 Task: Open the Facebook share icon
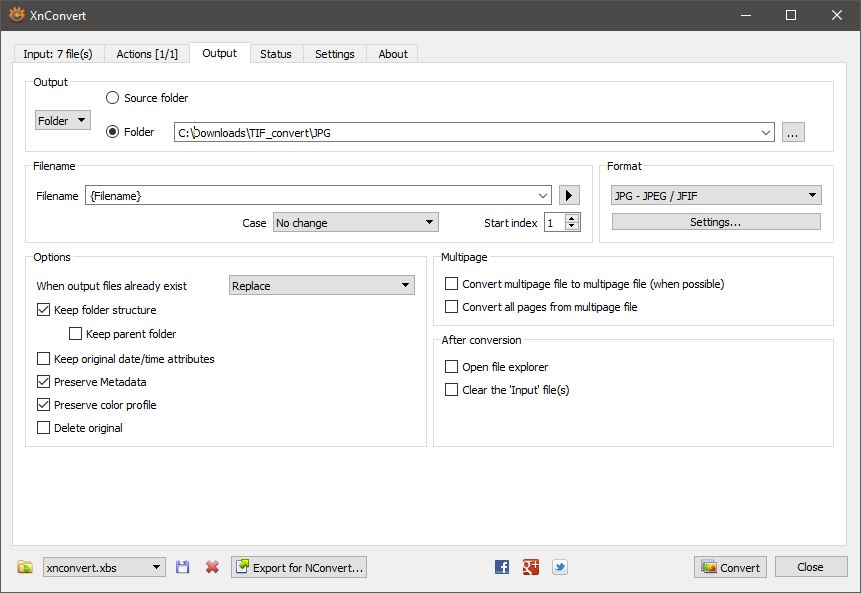502,567
